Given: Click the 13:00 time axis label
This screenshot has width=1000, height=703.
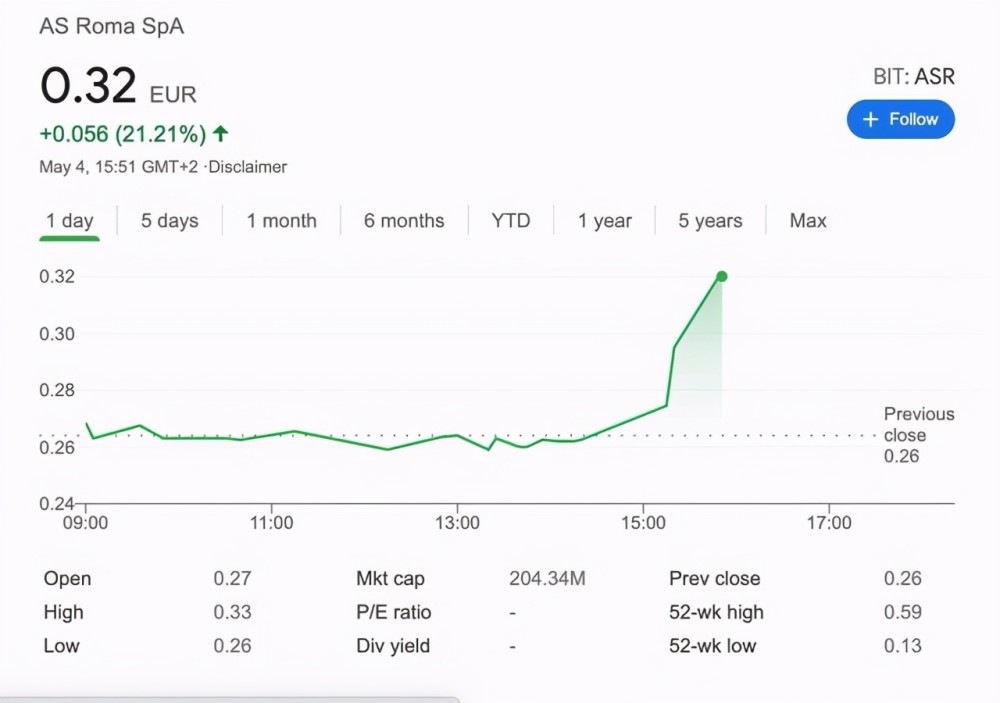Looking at the screenshot, I should (457, 523).
